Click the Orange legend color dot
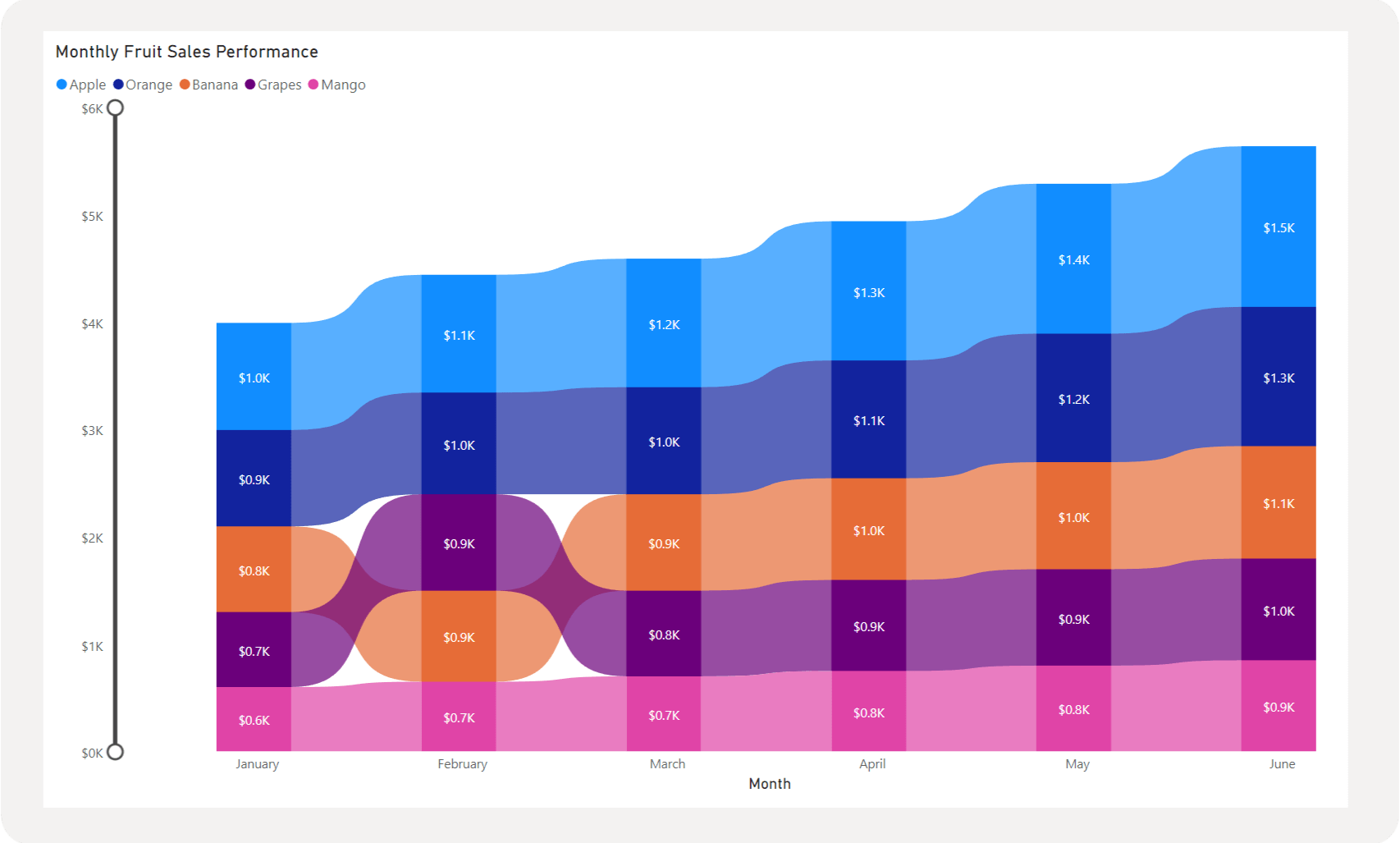 click(x=118, y=84)
